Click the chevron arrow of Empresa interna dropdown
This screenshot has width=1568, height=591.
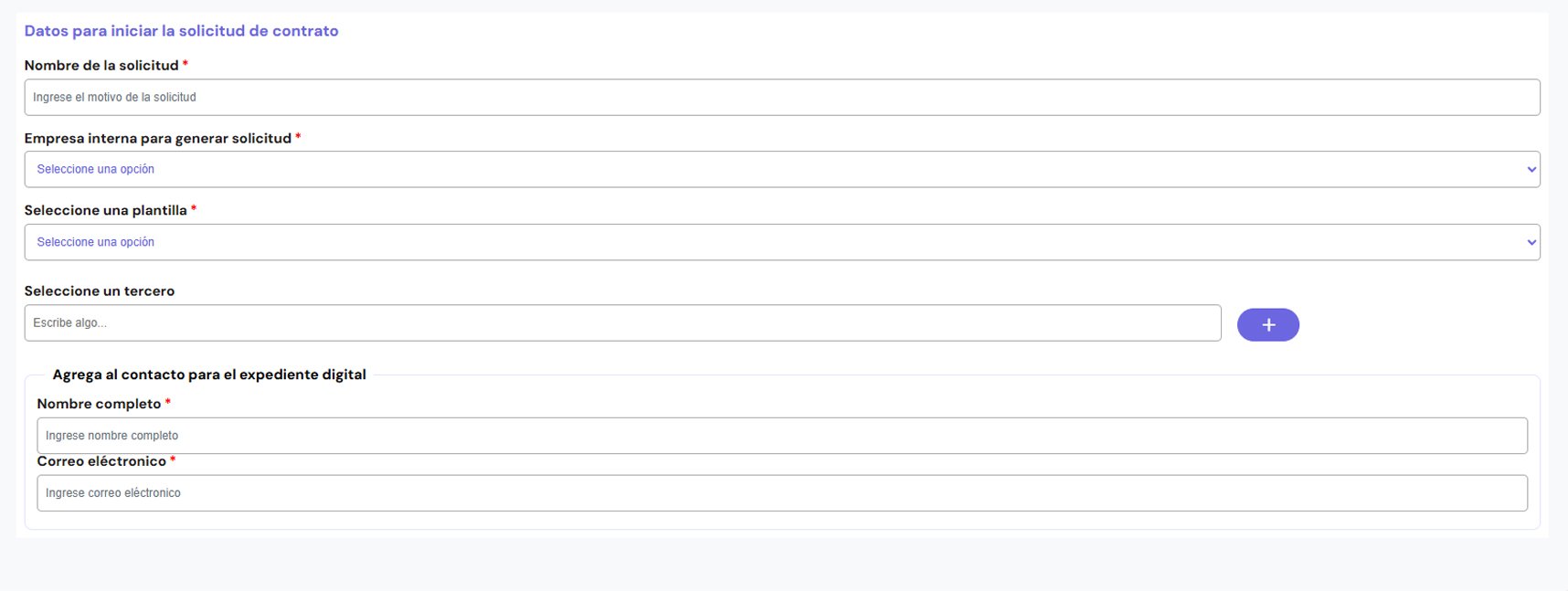pos(1531,170)
